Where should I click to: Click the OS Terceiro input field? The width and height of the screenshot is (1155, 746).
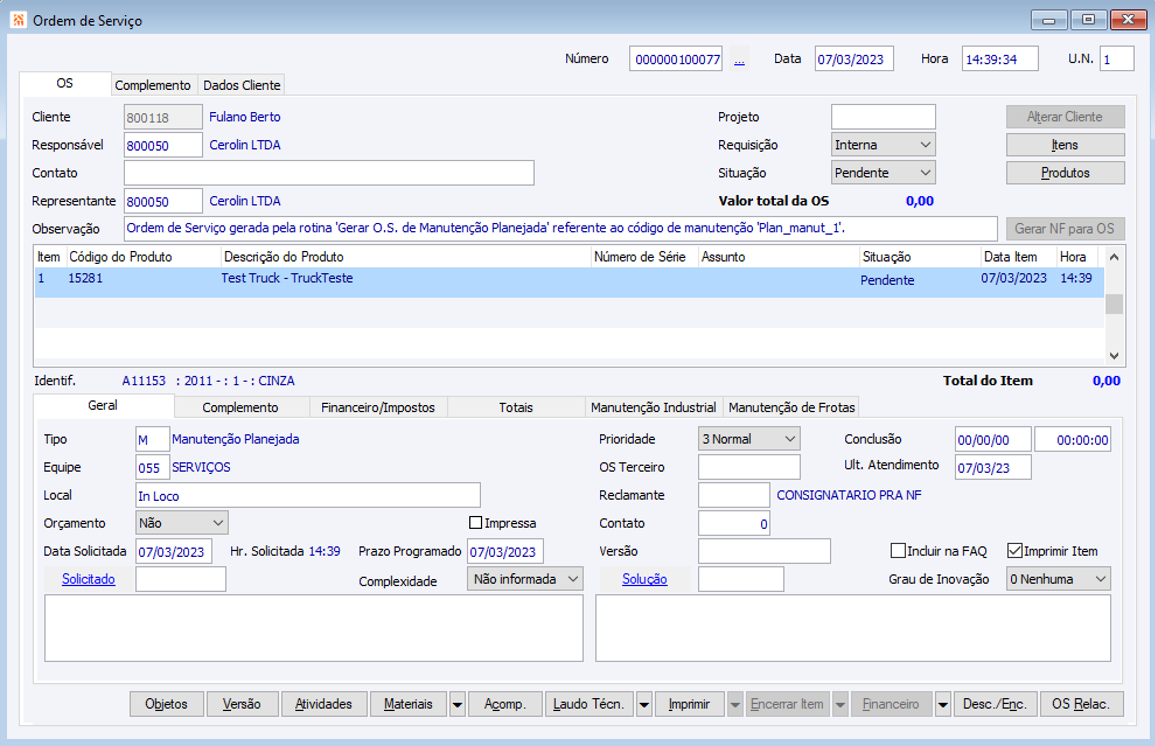(749, 467)
